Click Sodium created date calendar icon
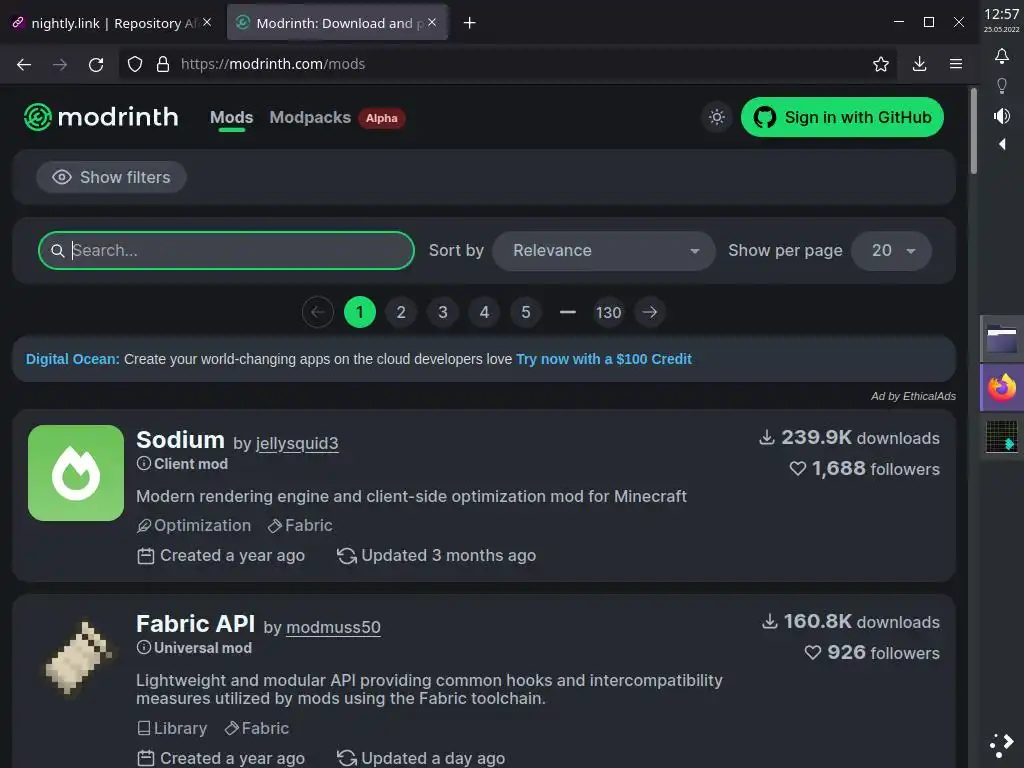The height and width of the screenshot is (768, 1024). click(146, 556)
